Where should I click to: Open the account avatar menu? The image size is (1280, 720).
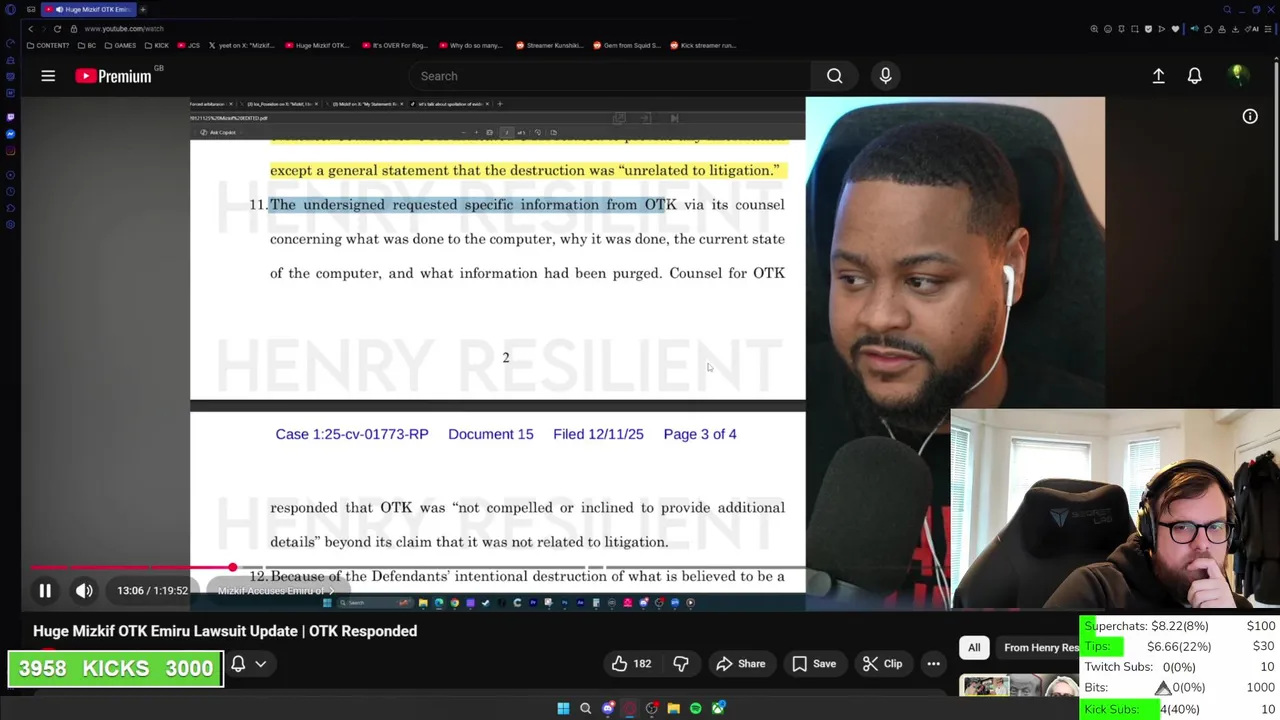coord(1237,75)
